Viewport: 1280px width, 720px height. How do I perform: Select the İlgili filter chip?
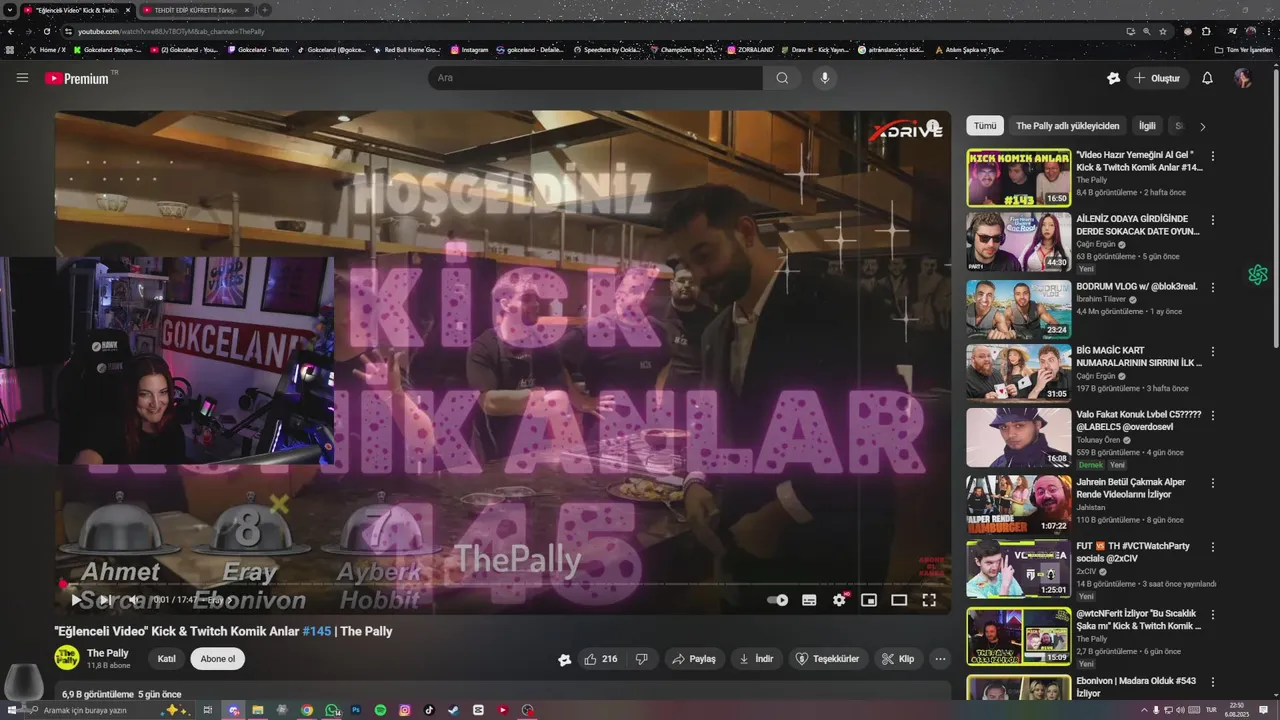click(x=1147, y=126)
